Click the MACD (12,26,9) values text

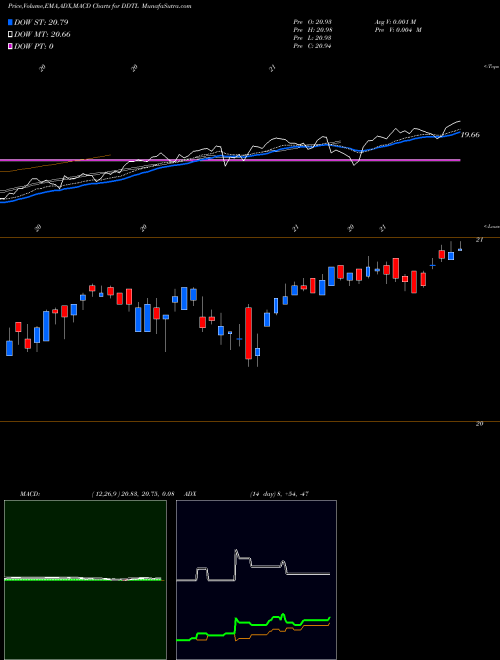tap(133, 494)
